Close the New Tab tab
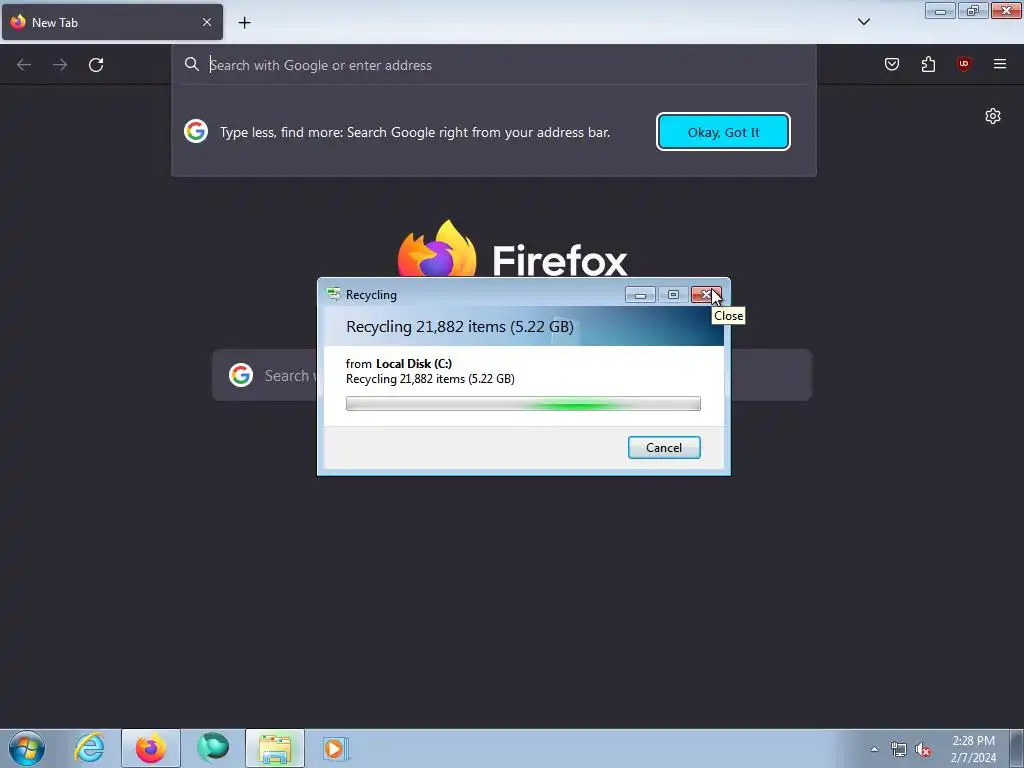Image resolution: width=1024 pixels, height=768 pixels. tap(206, 22)
